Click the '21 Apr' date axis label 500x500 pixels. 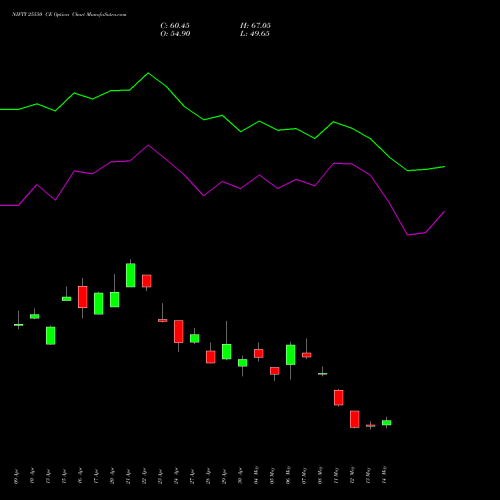click(128, 477)
